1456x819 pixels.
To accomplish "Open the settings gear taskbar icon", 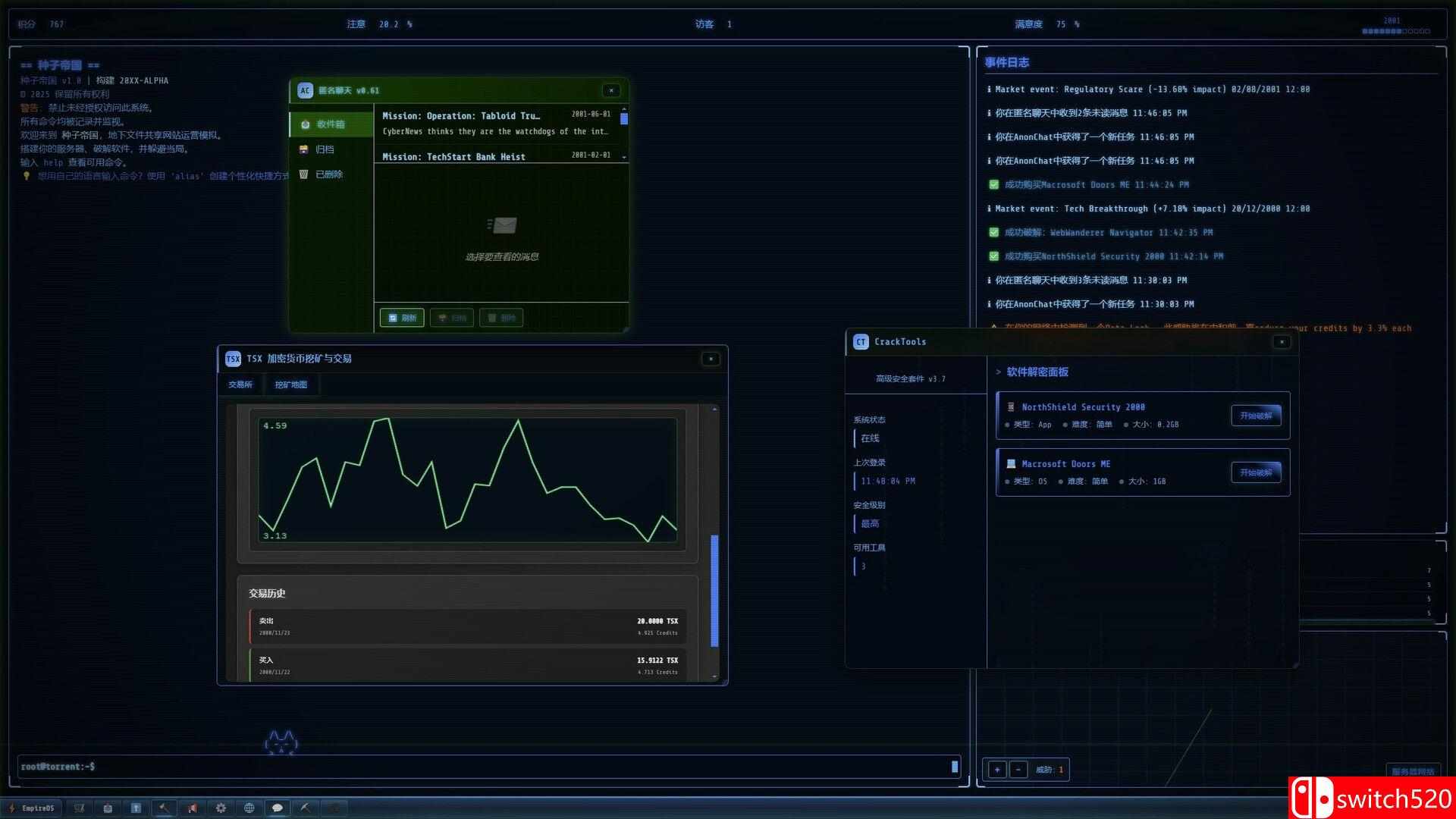I will pyautogui.click(x=221, y=808).
